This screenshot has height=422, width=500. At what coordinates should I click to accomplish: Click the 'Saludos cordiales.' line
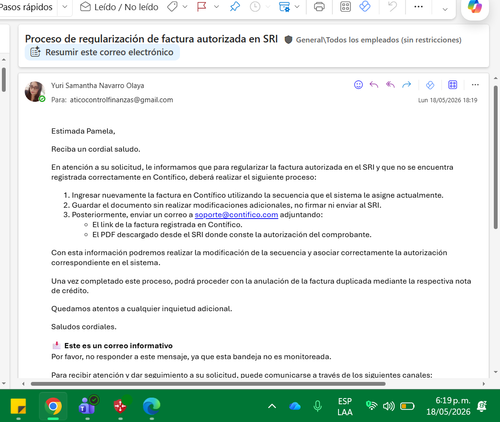[84, 327]
